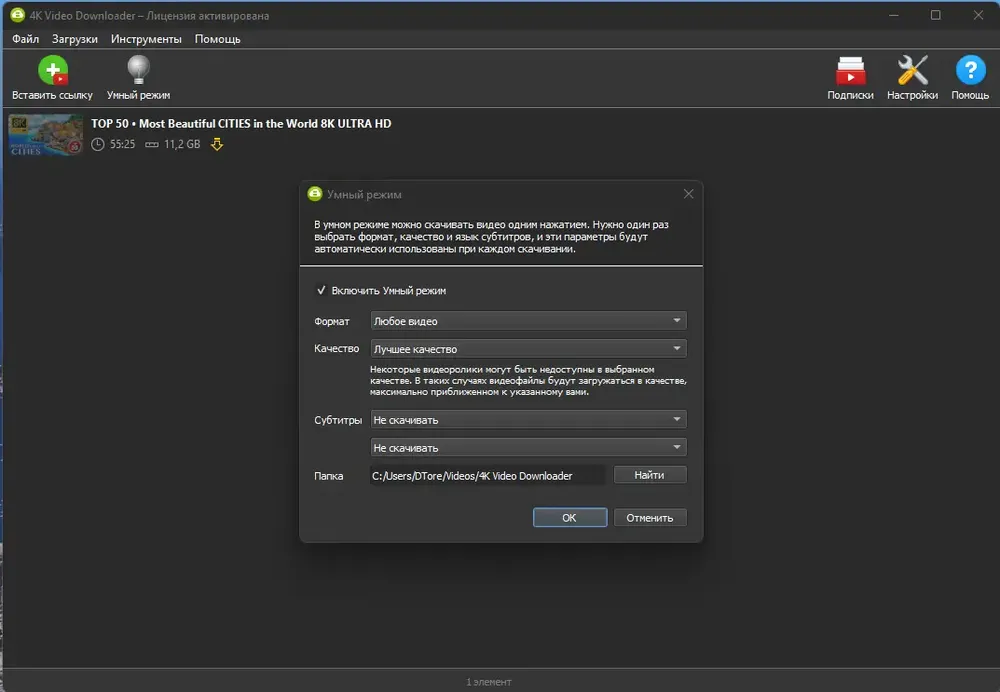Open the Файл menu
This screenshot has width=1000, height=692.
click(26, 39)
